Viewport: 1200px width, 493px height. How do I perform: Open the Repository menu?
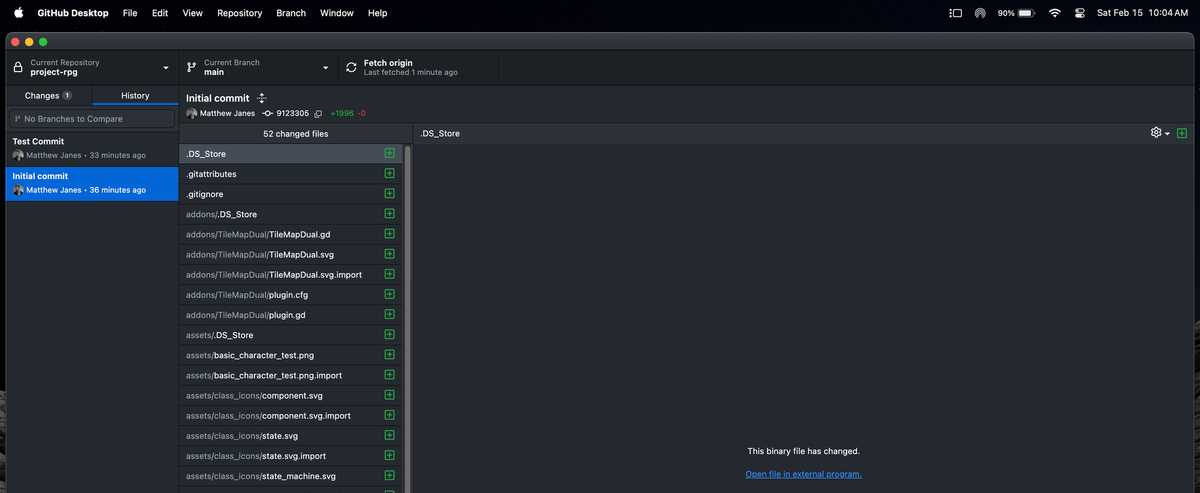(x=239, y=13)
